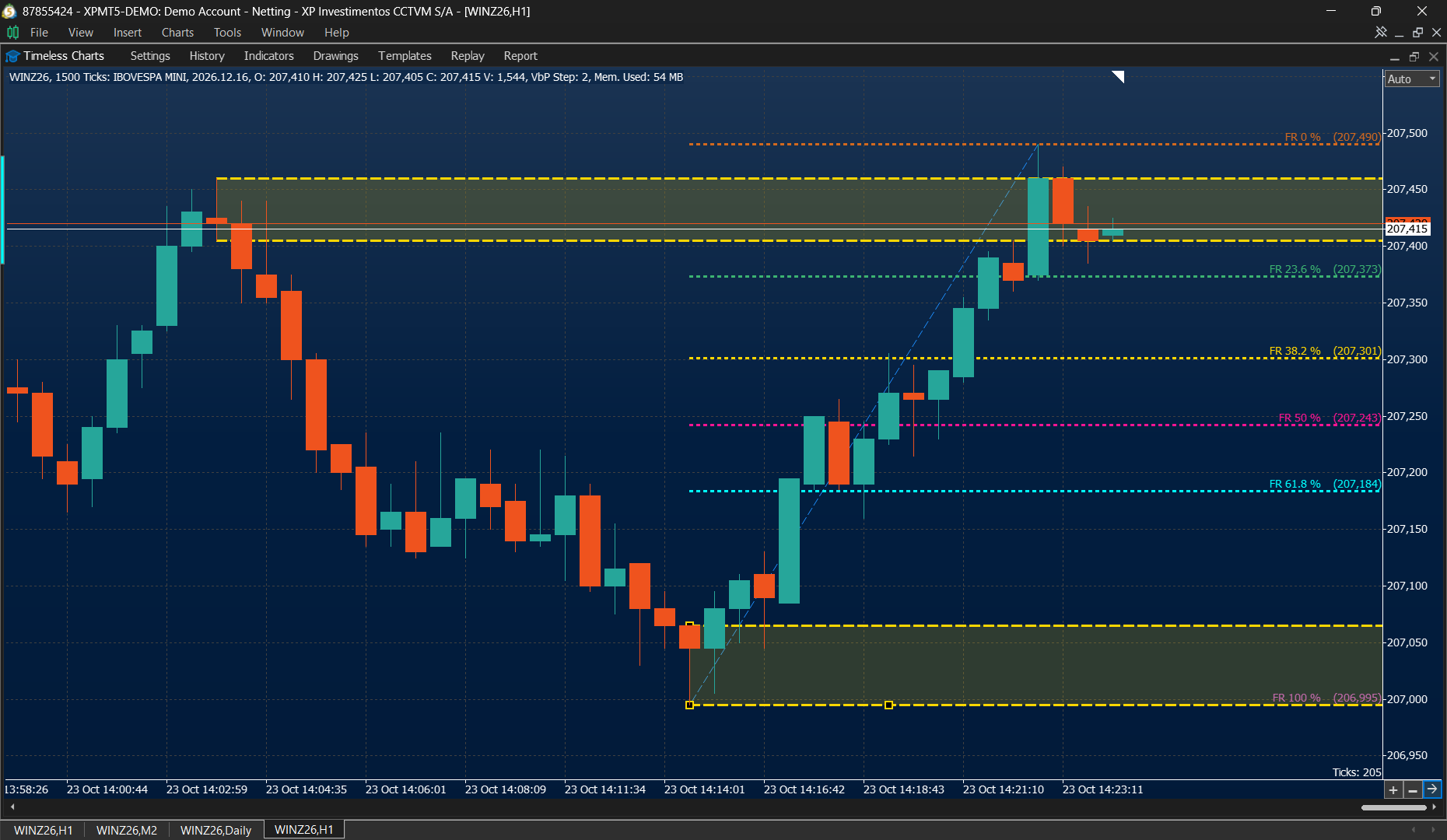Click the 23 Oct 14:11:34 time label
Screen dimensions: 1447x840
point(605,789)
